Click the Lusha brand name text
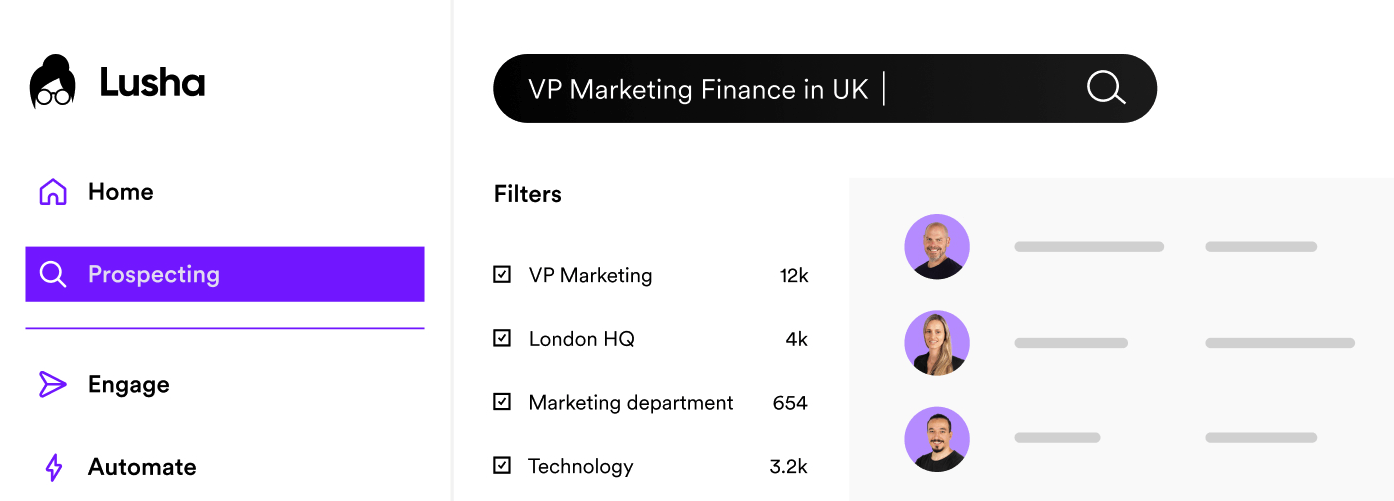The width and height of the screenshot is (1394, 501). [x=152, y=83]
